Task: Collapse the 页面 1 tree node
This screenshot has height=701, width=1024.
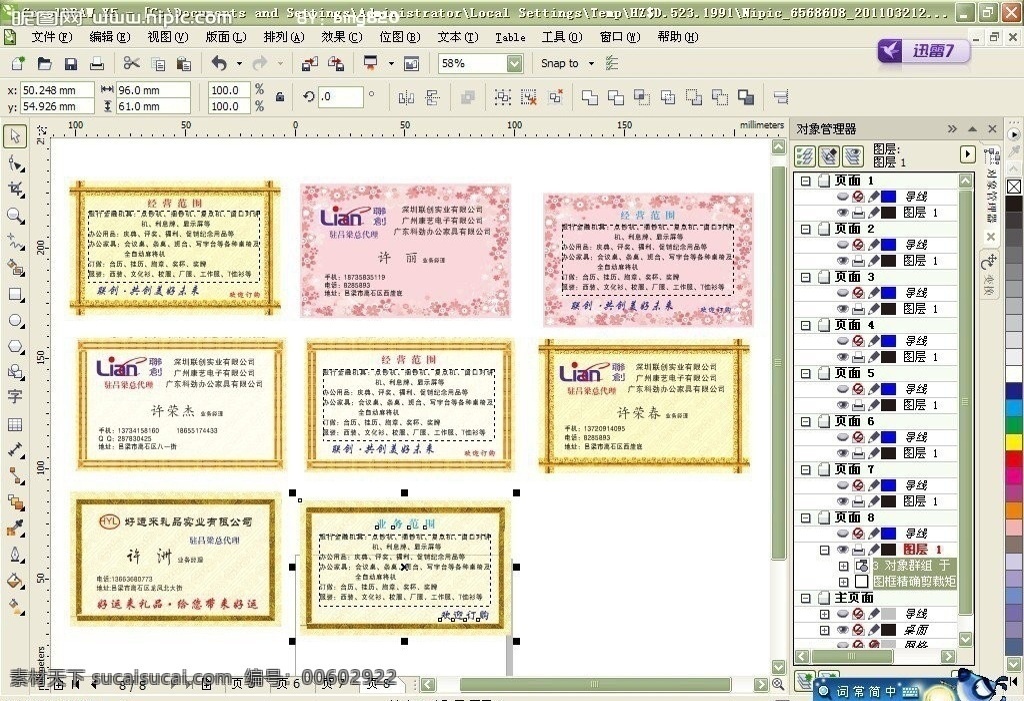Action: pos(804,181)
